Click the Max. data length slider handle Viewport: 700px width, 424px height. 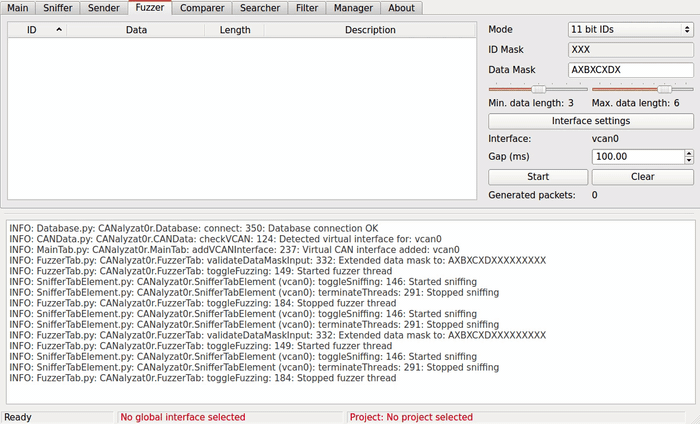664,89
